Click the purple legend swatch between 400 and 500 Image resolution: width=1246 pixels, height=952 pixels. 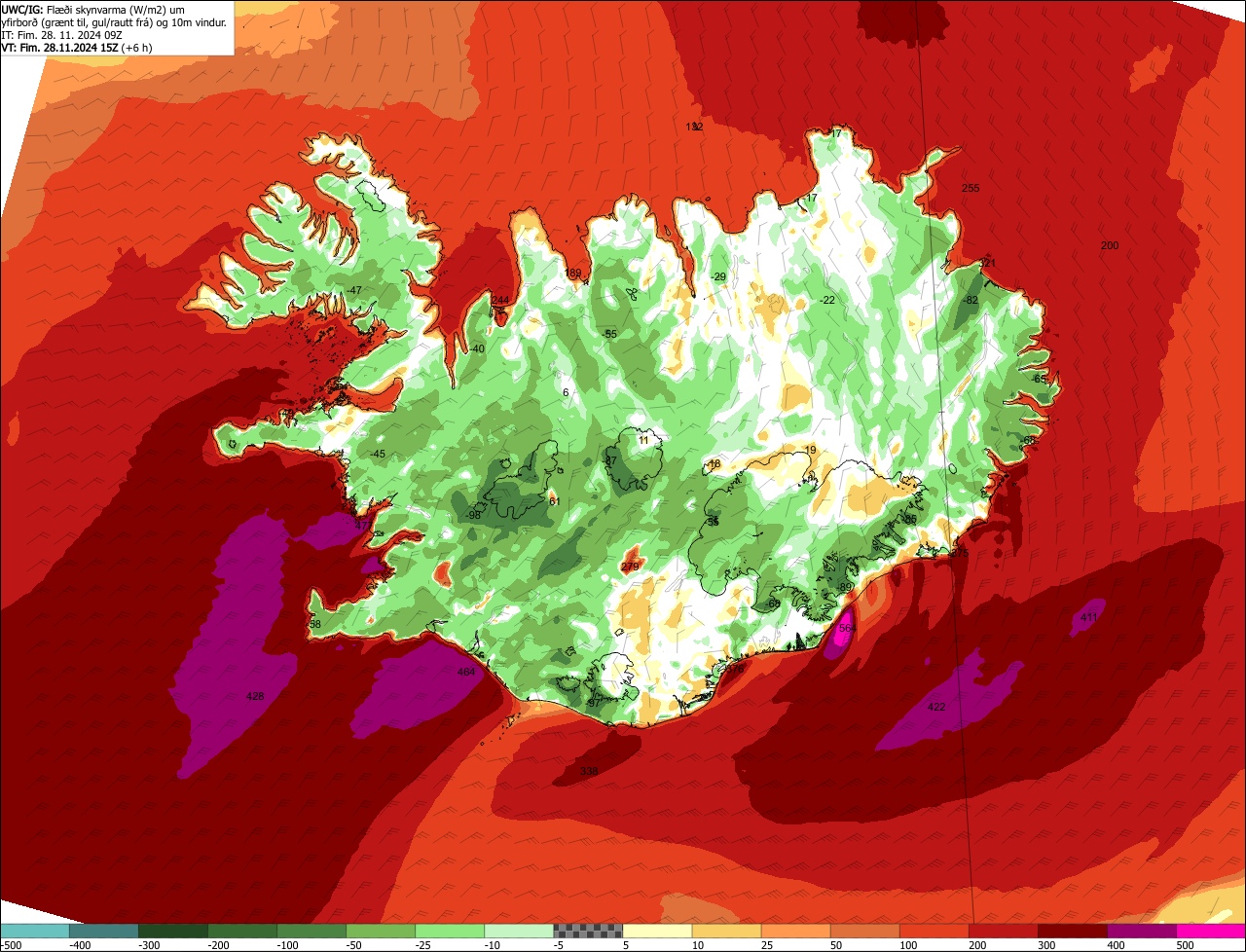1141,931
